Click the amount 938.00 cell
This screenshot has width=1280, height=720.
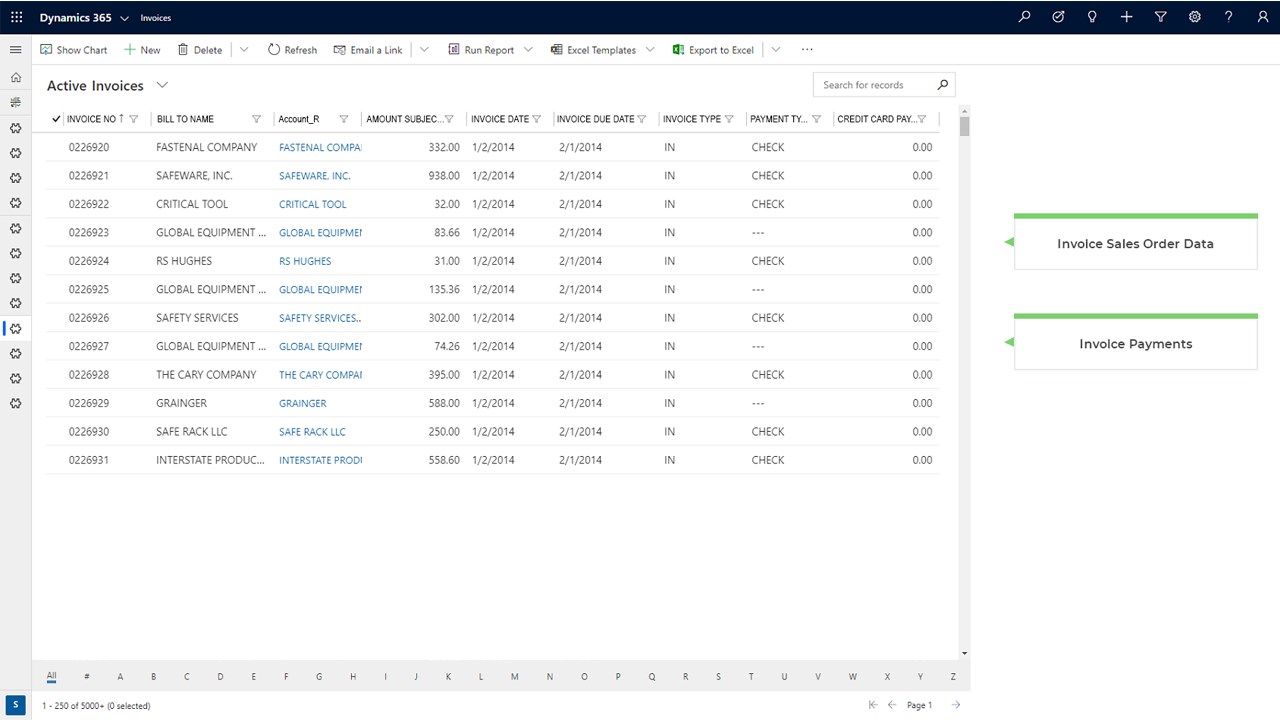[444, 175]
